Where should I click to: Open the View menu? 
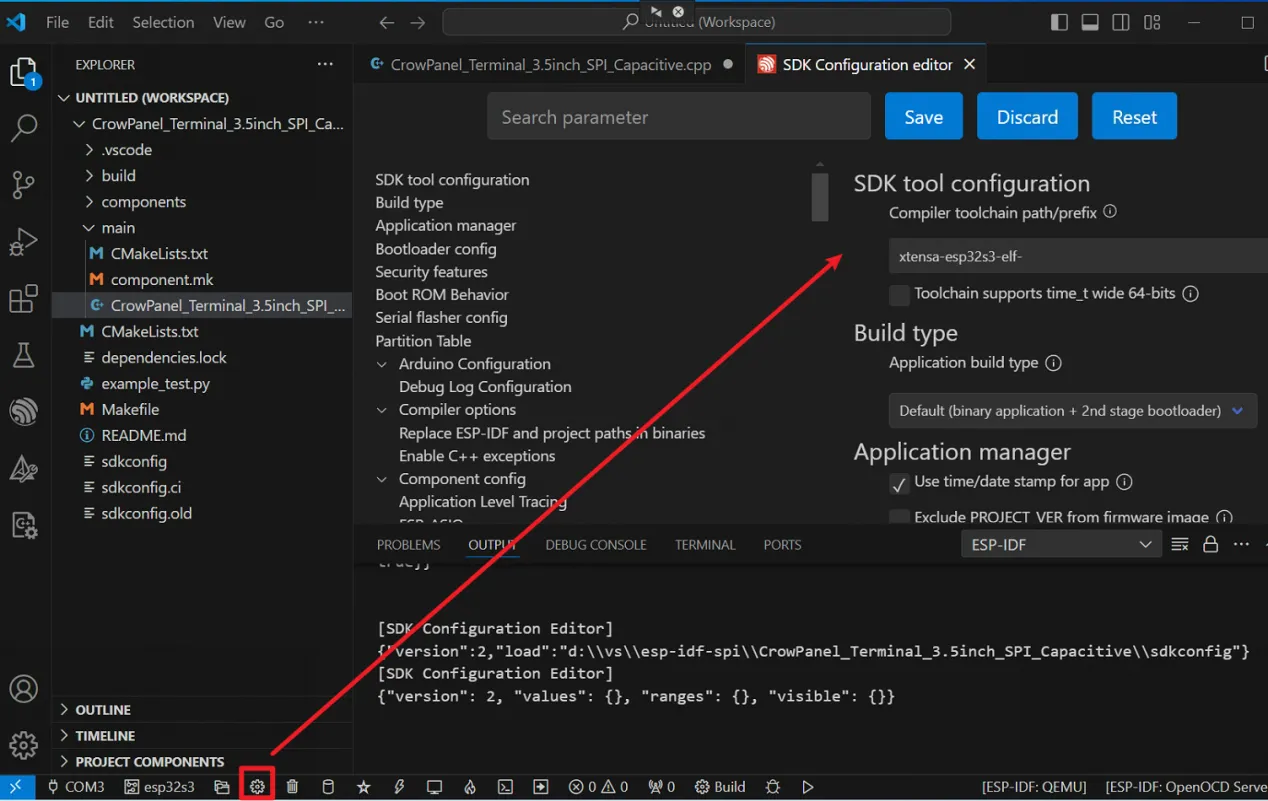pyautogui.click(x=229, y=22)
